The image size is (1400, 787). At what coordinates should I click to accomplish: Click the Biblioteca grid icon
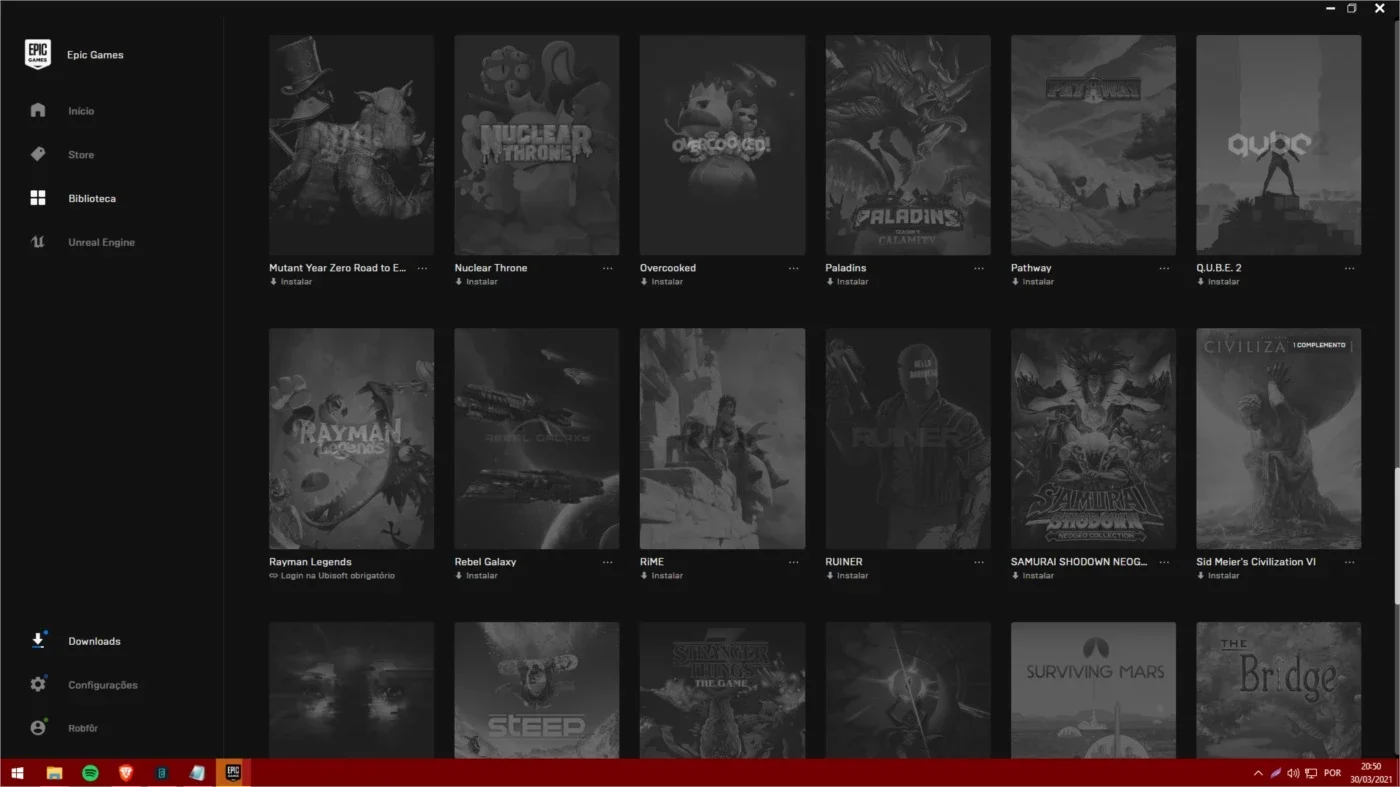38,198
